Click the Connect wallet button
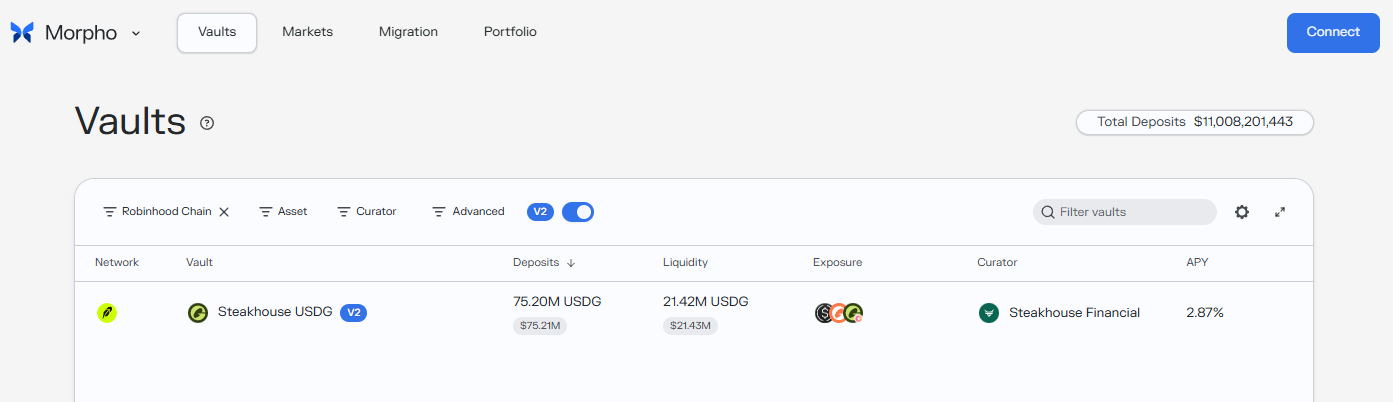The image size is (1393, 402). click(x=1333, y=32)
